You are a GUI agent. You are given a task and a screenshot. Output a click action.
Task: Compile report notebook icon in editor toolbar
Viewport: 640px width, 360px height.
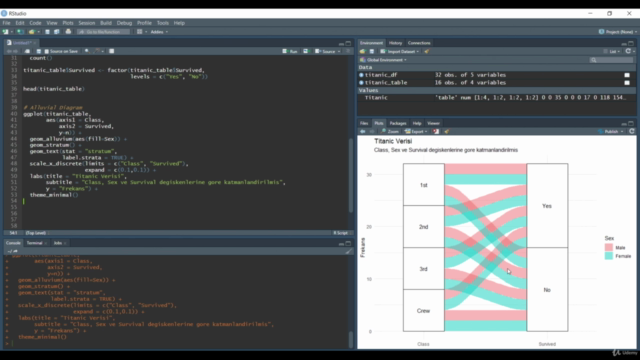pos(111,51)
